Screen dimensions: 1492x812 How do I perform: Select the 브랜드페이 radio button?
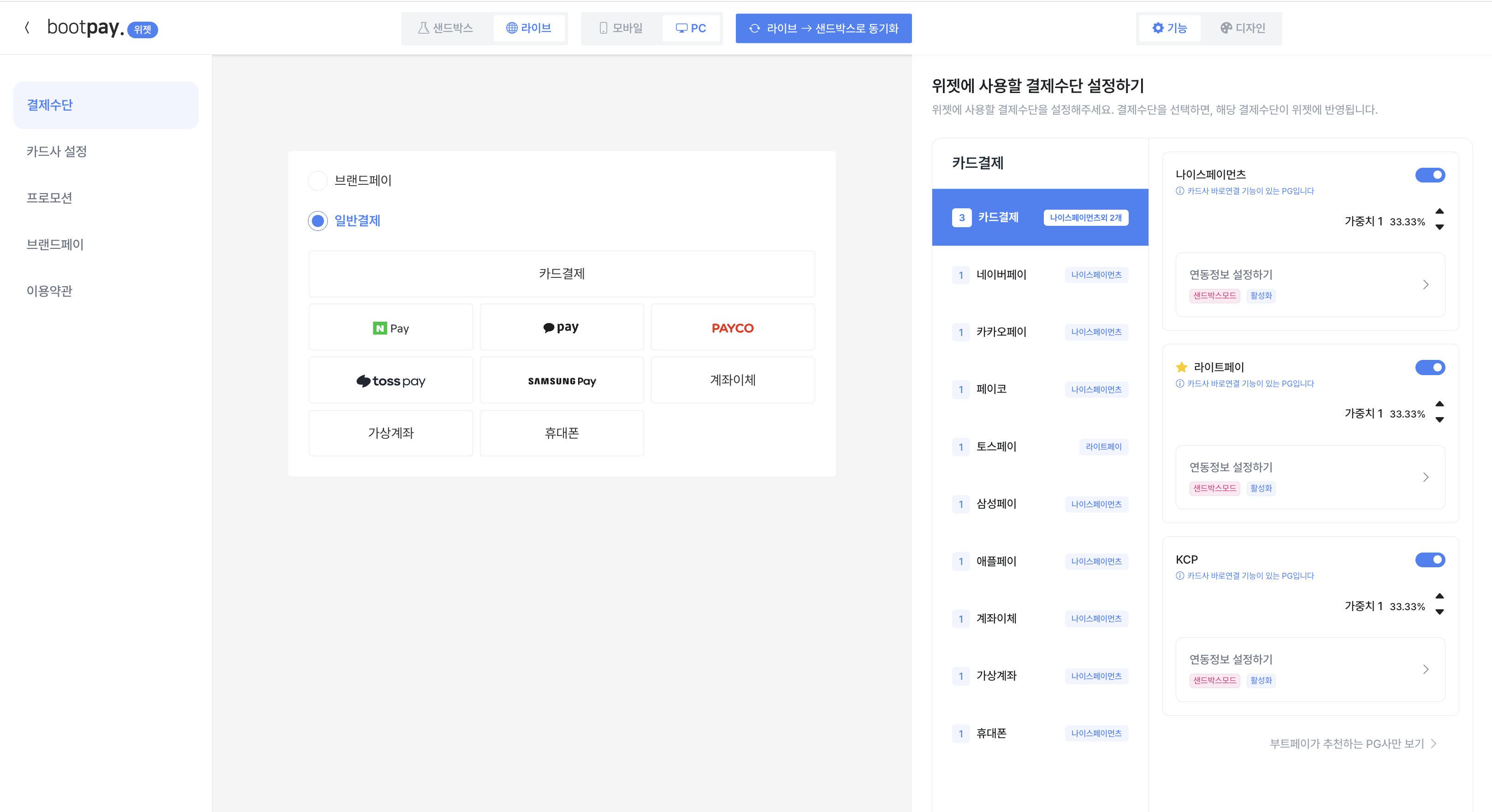[317, 180]
